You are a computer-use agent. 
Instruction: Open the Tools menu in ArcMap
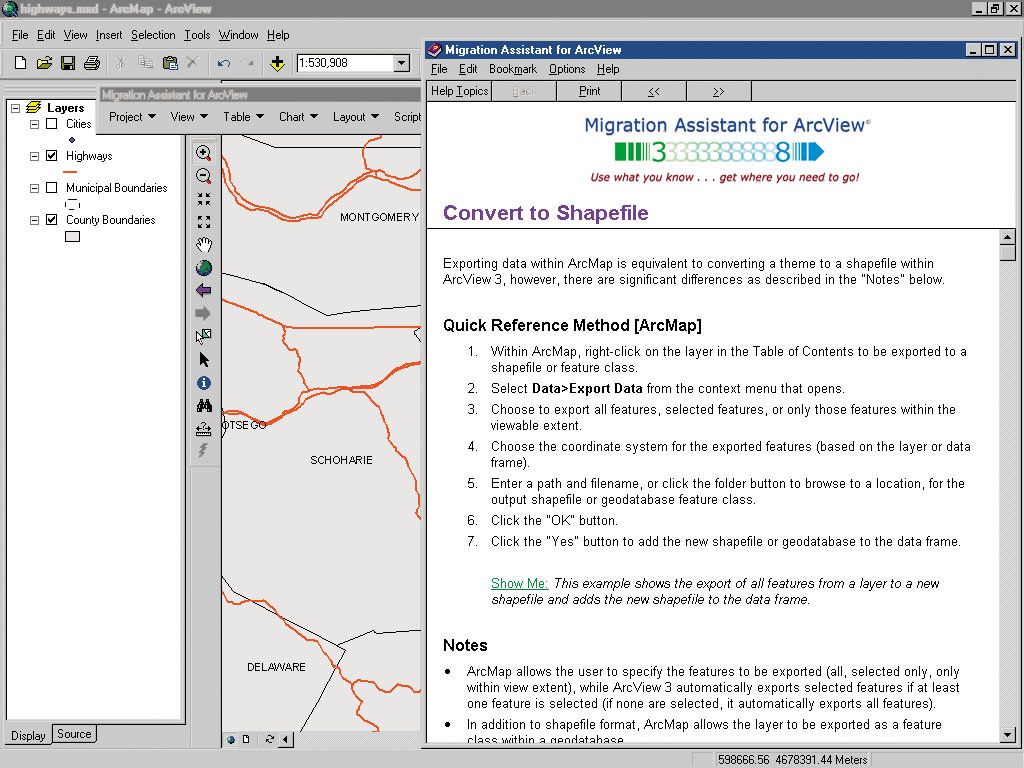[x=197, y=35]
